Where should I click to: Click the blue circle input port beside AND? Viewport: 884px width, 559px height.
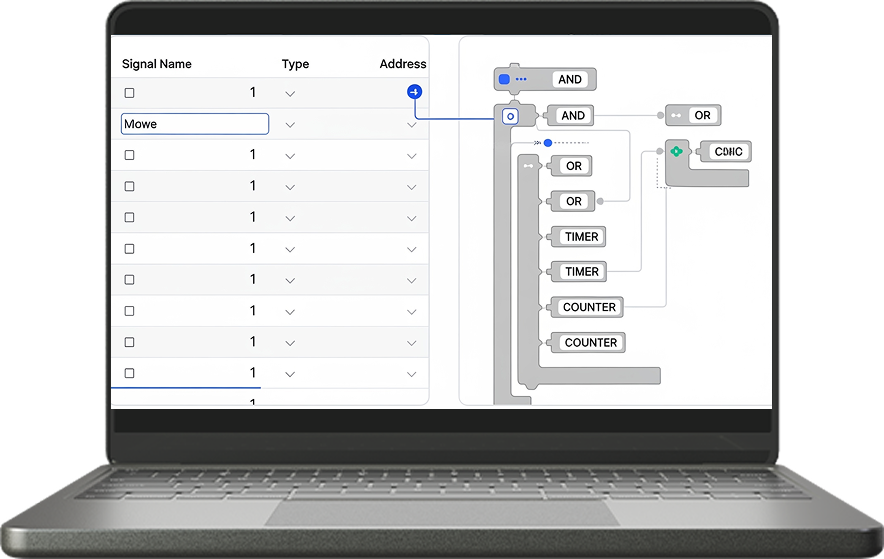510,116
